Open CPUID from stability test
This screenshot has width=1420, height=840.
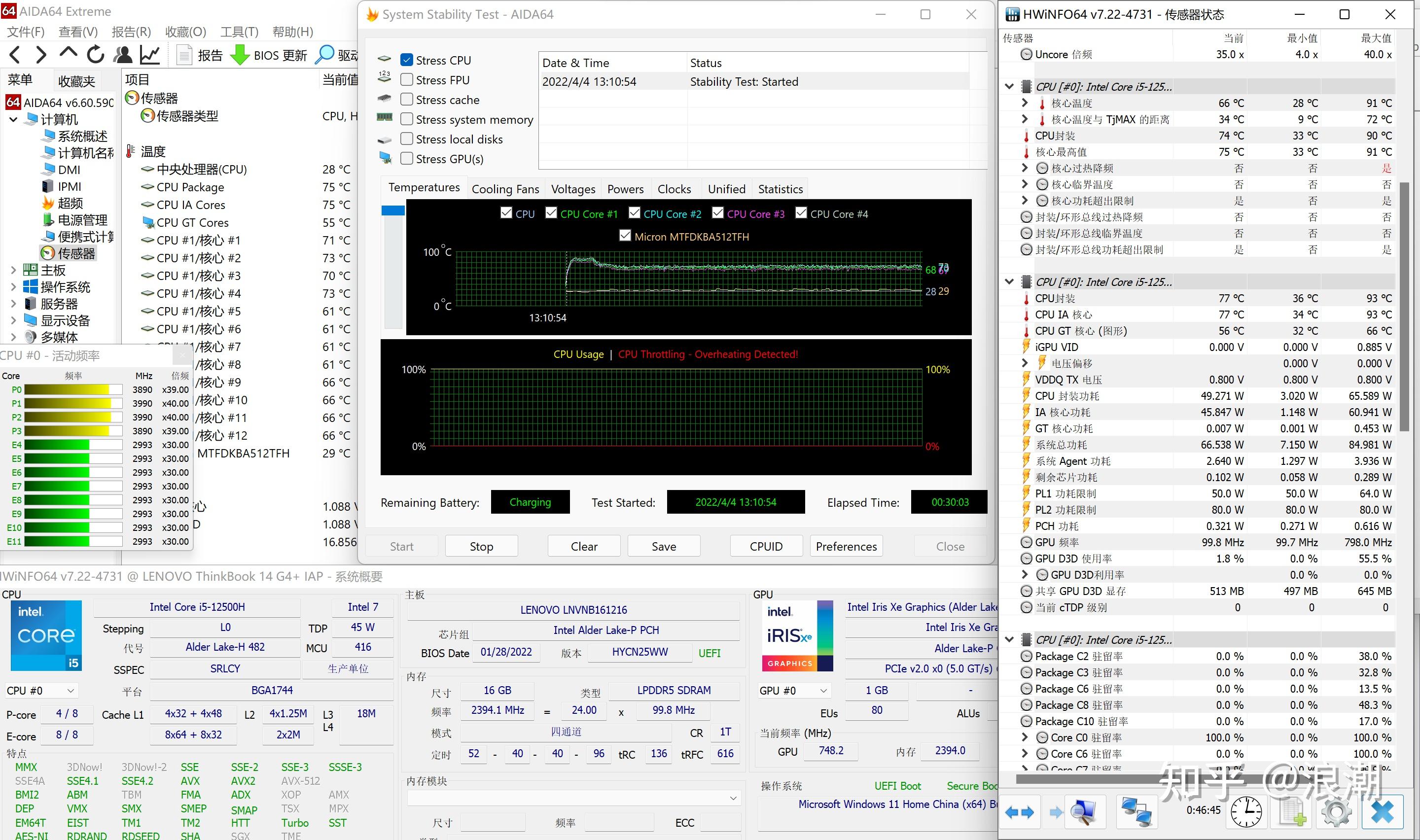coord(766,546)
